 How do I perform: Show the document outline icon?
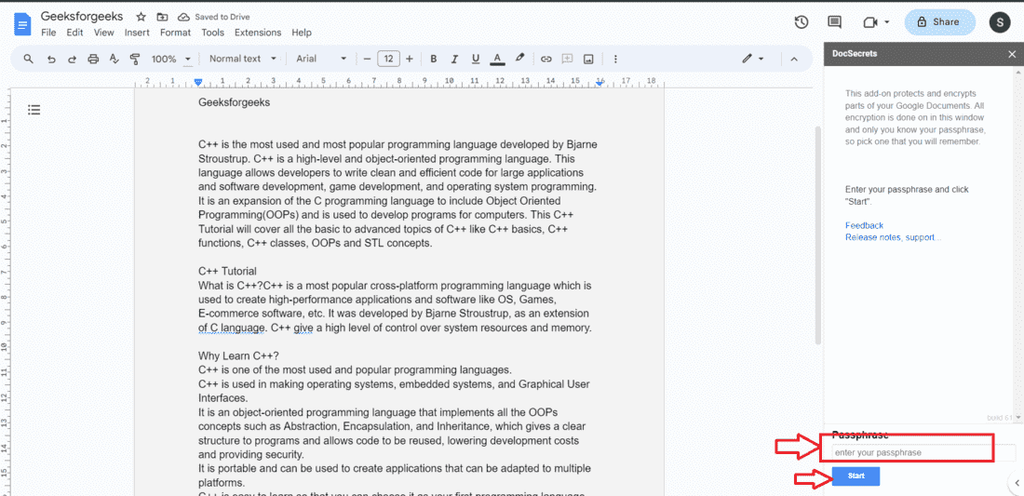tap(34, 110)
